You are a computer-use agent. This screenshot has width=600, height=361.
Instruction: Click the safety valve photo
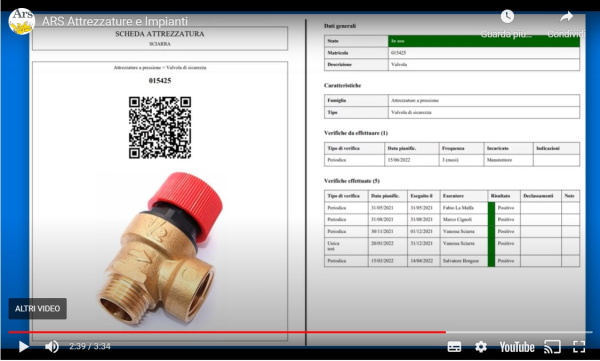click(161, 248)
